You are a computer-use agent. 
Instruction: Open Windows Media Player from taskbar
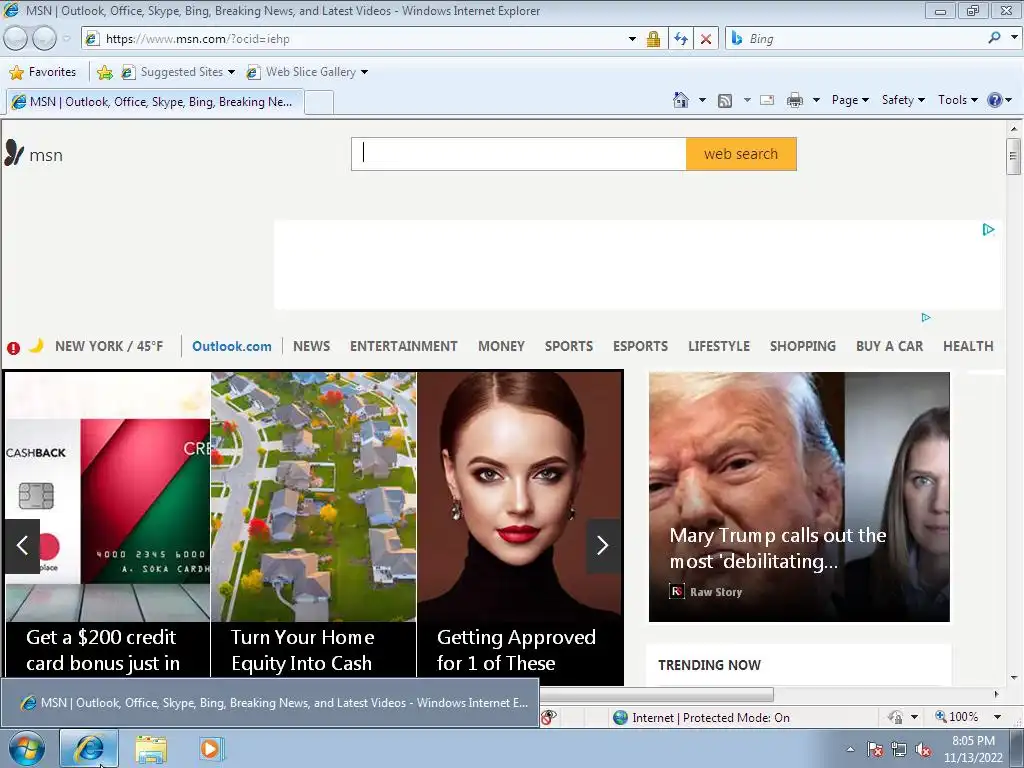pyautogui.click(x=211, y=748)
